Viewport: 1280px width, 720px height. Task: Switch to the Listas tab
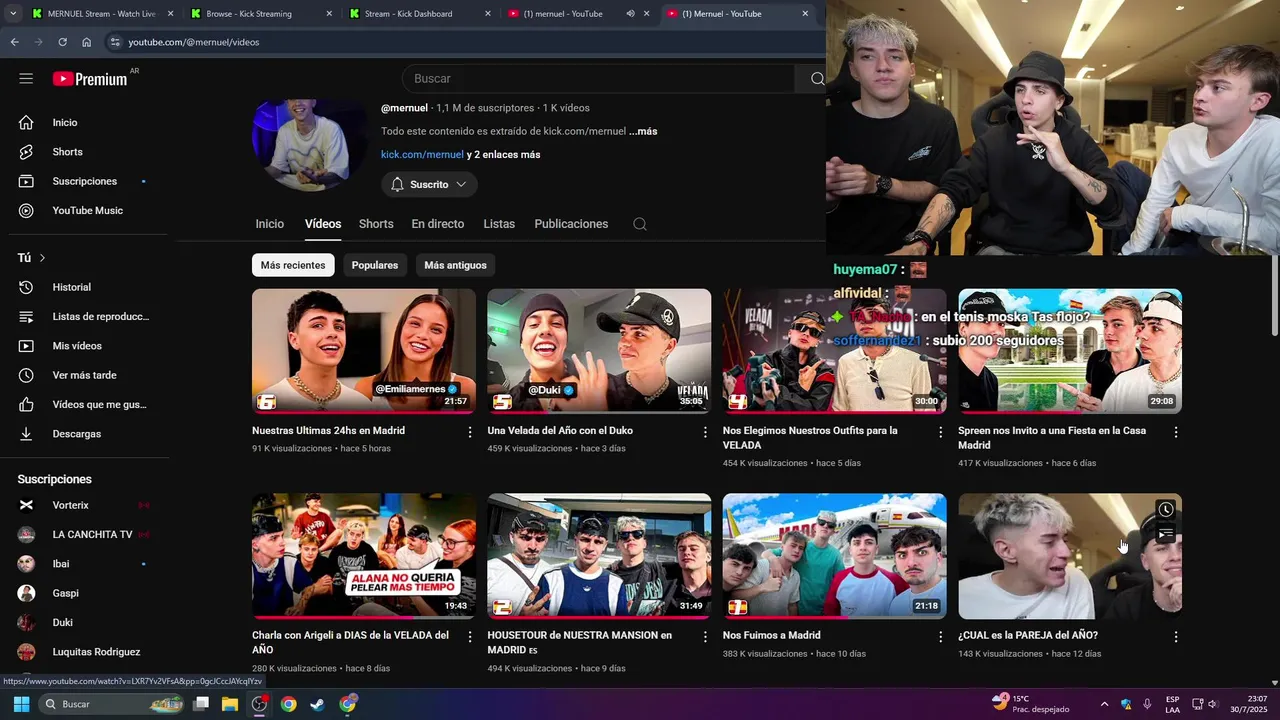click(499, 224)
